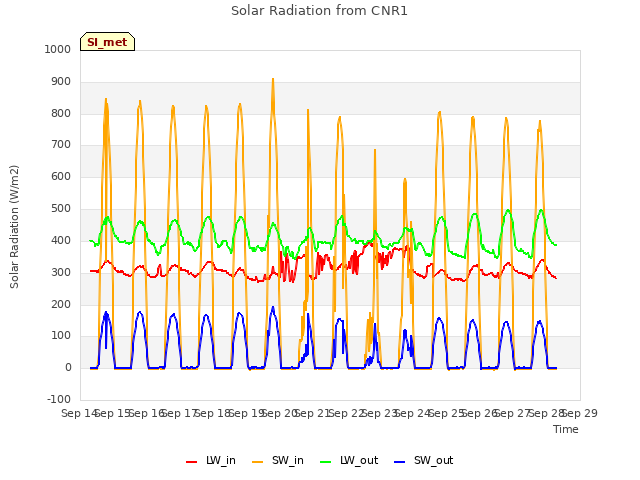Click the 900 y-axis tick label
Image resolution: width=640 pixels, height=480 pixels.
pos(61,81)
